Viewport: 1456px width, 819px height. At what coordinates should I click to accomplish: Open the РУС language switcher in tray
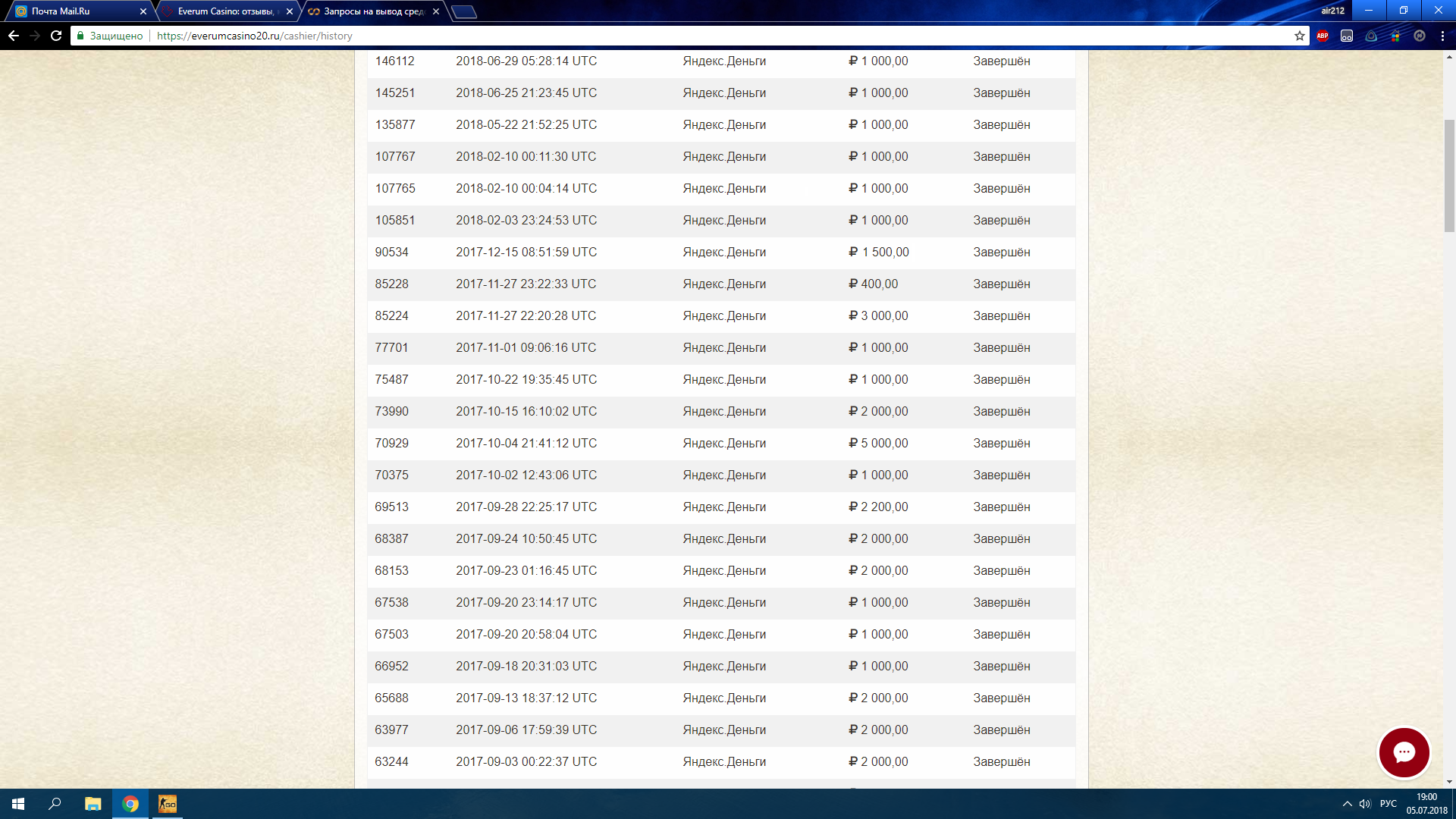coord(1388,804)
